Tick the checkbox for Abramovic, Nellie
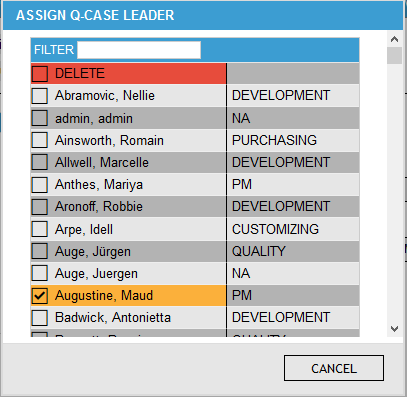The height and width of the screenshot is (397, 407). [x=40, y=96]
